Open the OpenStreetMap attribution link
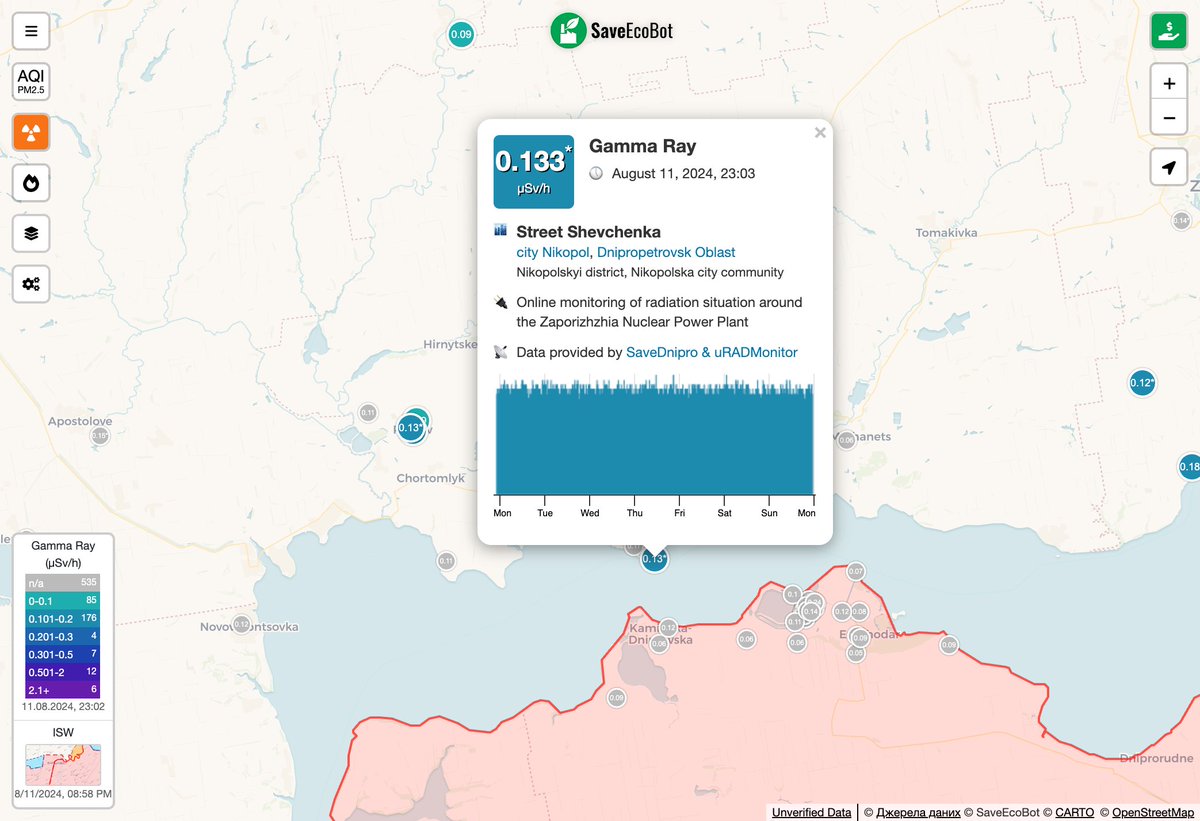The width and height of the screenshot is (1200, 821). click(x=1153, y=812)
